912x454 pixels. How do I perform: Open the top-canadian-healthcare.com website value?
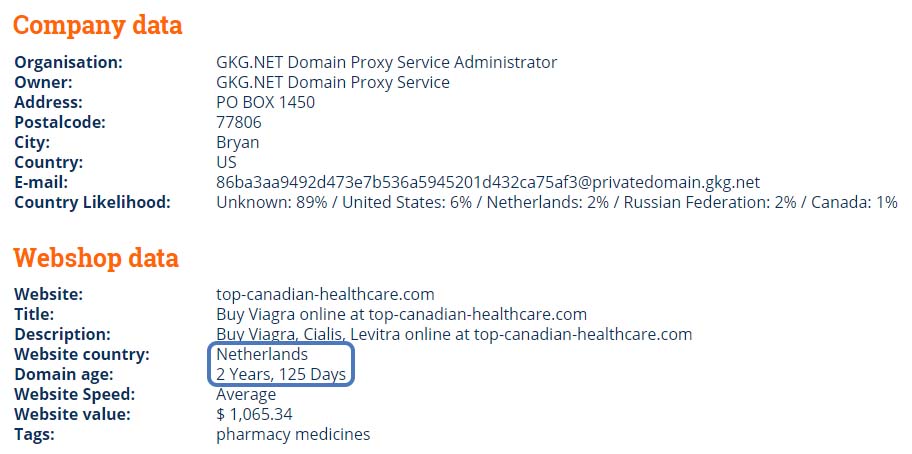point(325,295)
